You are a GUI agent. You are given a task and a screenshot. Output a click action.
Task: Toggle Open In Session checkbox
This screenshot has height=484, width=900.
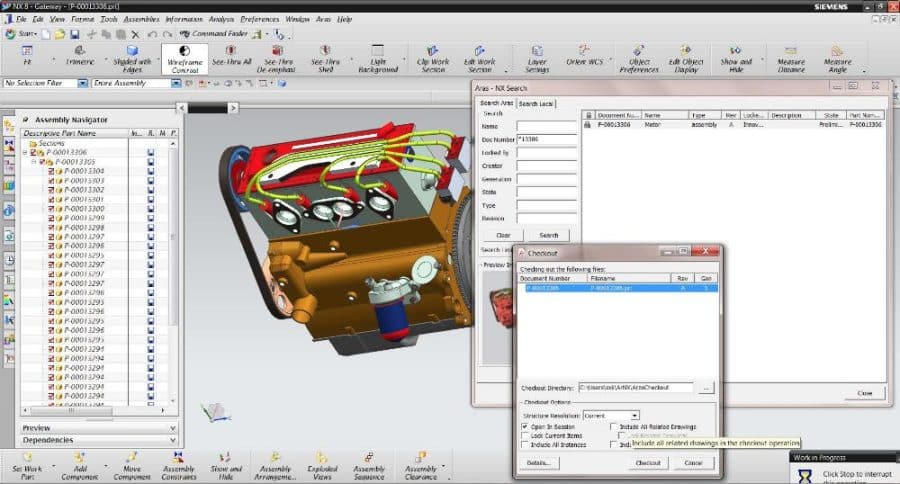click(525, 427)
